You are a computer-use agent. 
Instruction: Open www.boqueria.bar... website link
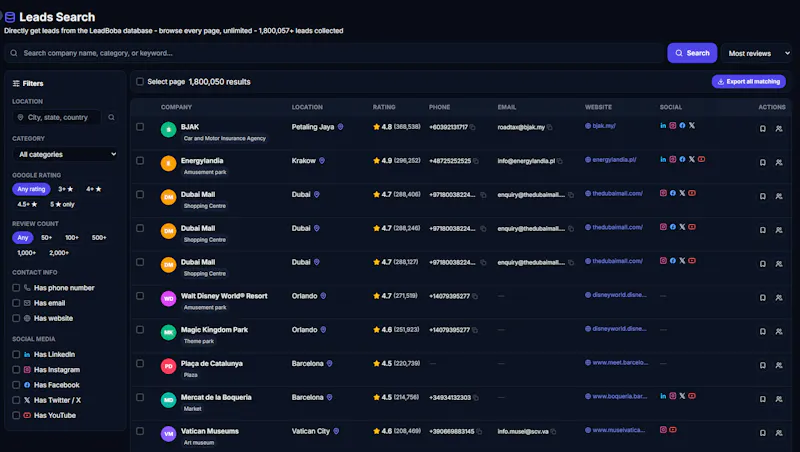[619, 396]
